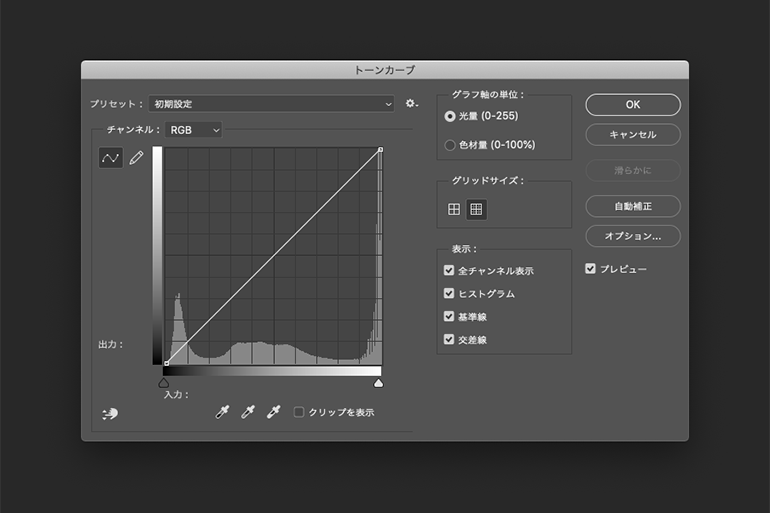
Task: Select the curve point editing tool
Action: [x=110, y=158]
